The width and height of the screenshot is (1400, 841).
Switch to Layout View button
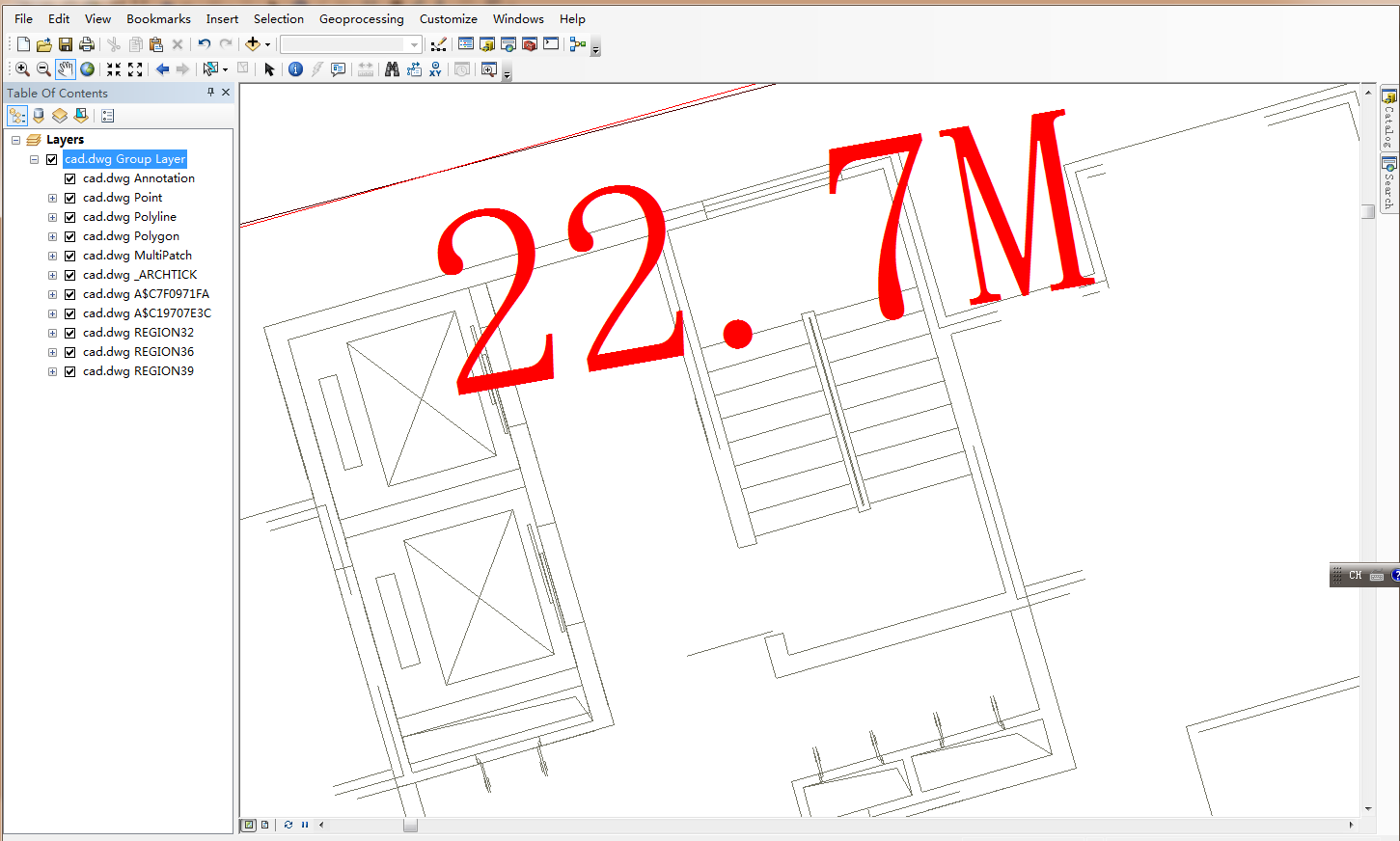[265, 825]
